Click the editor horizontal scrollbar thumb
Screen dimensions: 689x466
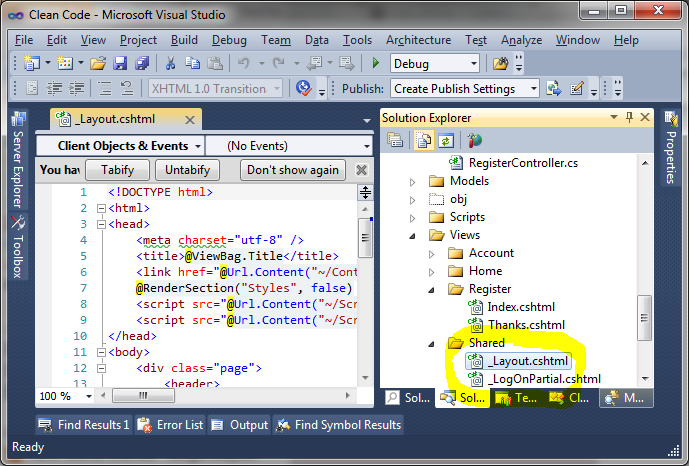143,396
